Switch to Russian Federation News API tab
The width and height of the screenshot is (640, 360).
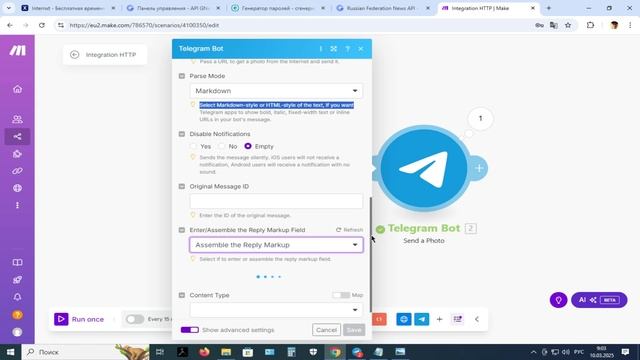click(x=383, y=8)
